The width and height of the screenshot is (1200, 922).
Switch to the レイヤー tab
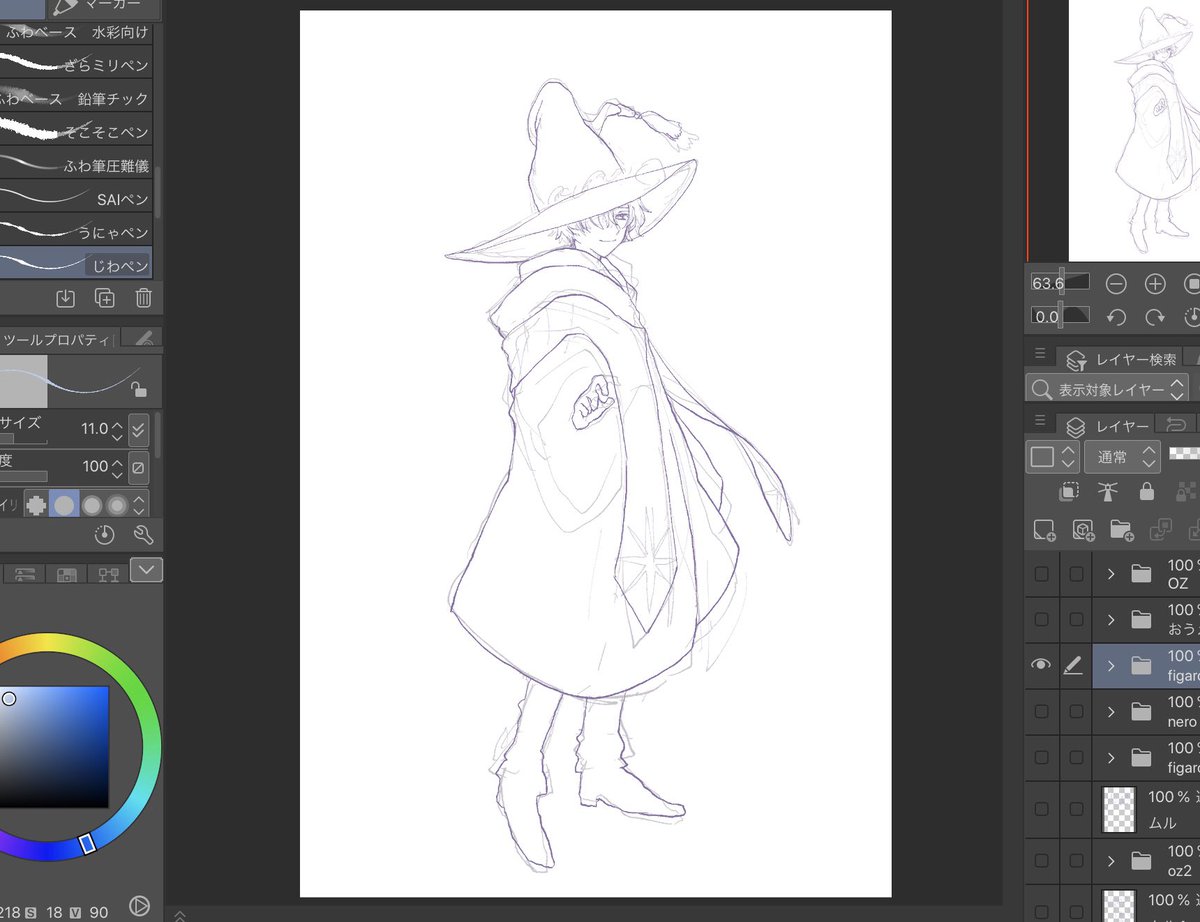[1109, 426]
